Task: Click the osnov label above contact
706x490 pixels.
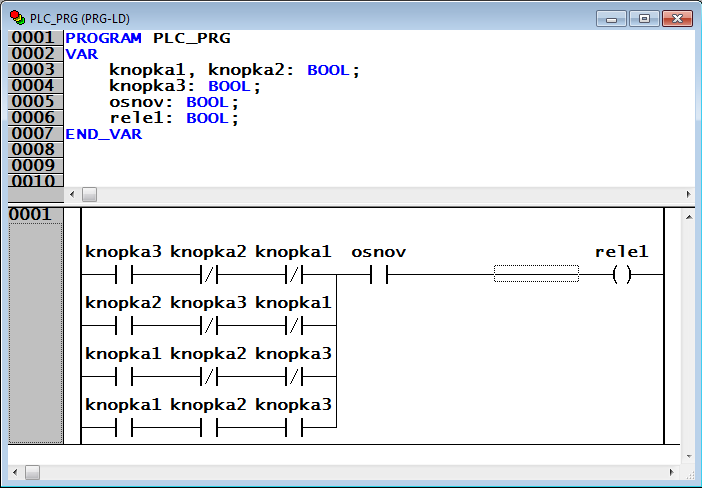Action: [379, 252]
